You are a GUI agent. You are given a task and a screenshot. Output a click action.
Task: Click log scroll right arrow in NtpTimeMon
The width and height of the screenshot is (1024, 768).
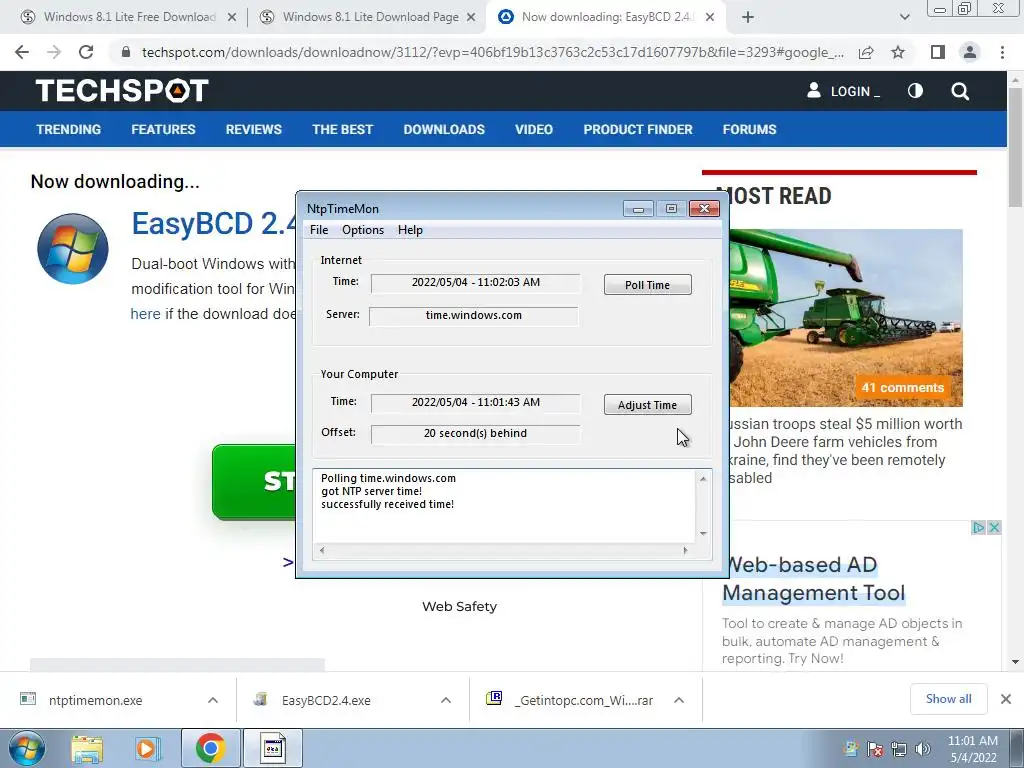[x=684, y=551]
